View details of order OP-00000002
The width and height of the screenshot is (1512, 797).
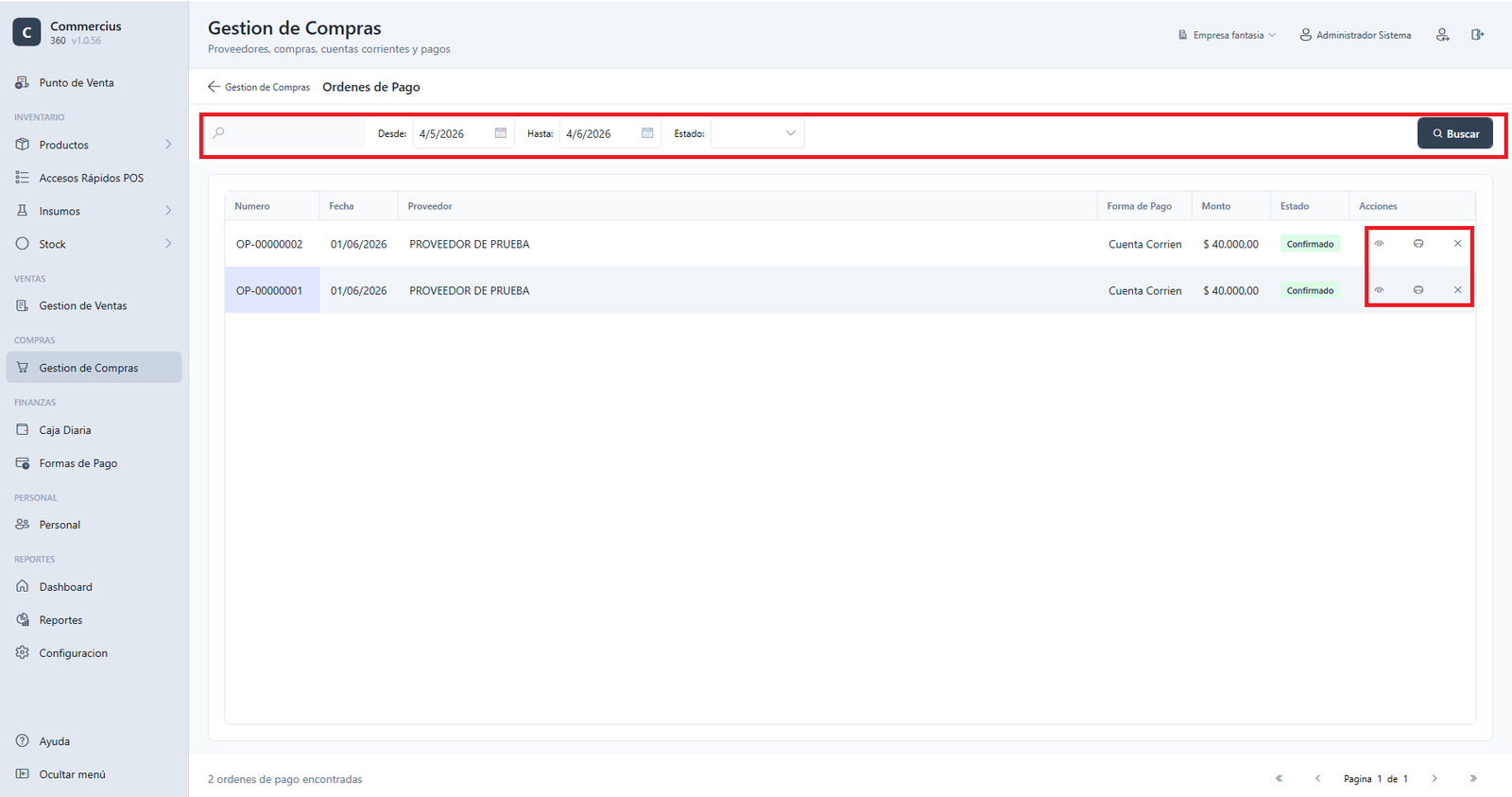1379,244
